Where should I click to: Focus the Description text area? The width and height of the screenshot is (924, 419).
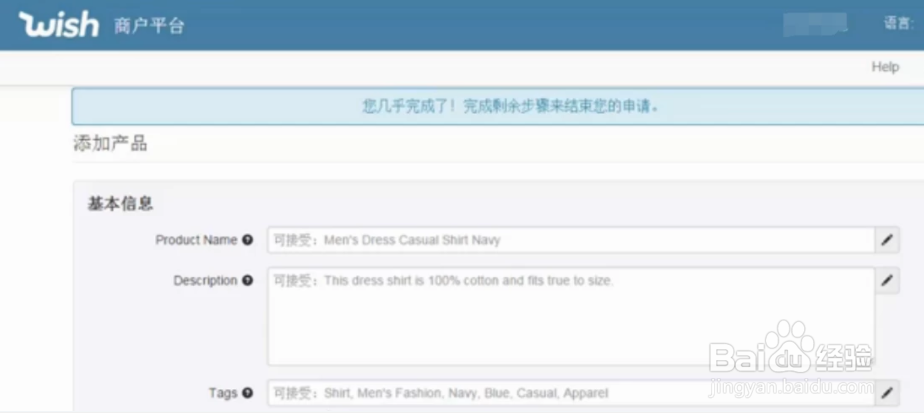point(571,317)
